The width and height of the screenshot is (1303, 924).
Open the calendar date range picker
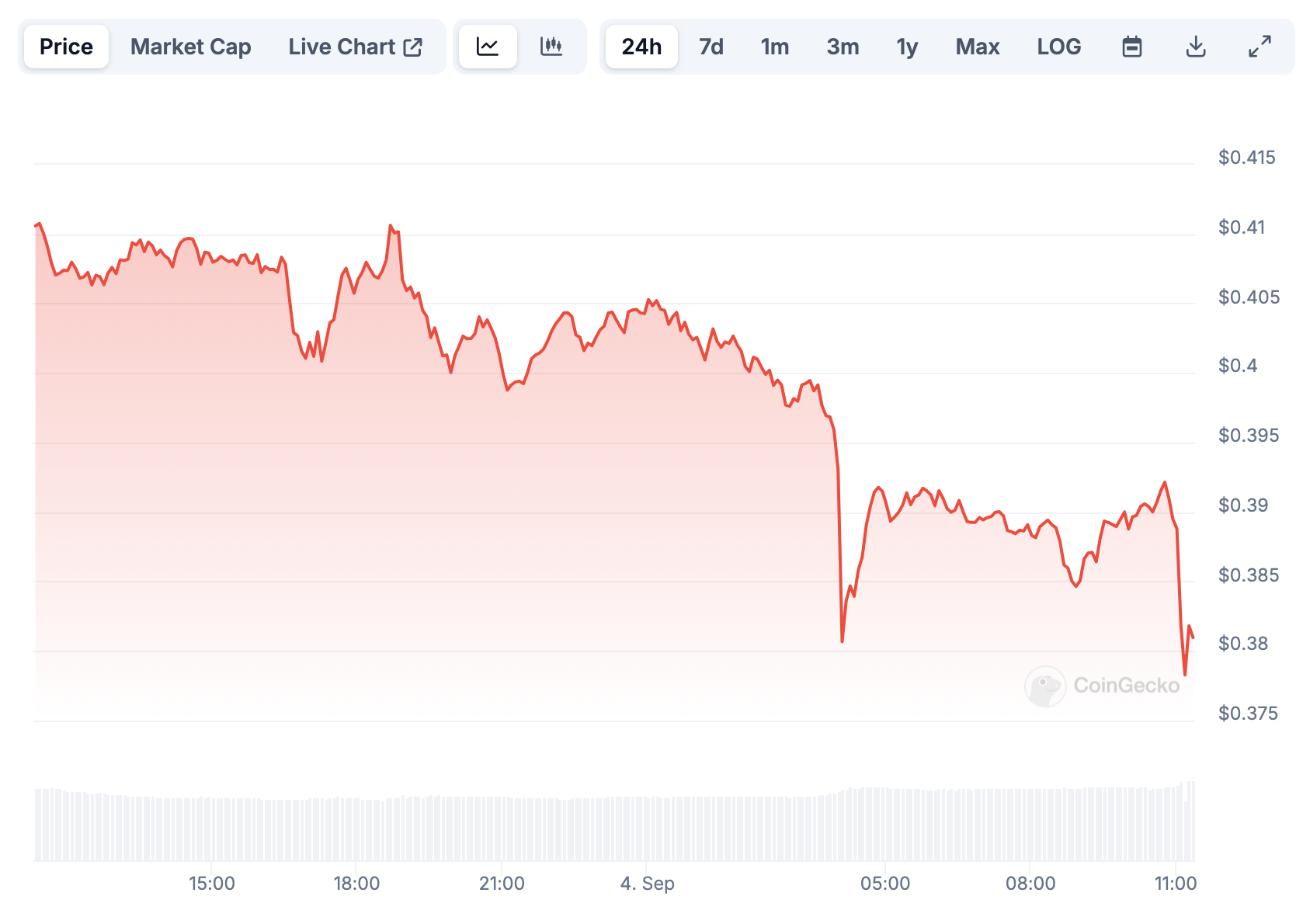pyautogui.click(x=1132, y=47)
